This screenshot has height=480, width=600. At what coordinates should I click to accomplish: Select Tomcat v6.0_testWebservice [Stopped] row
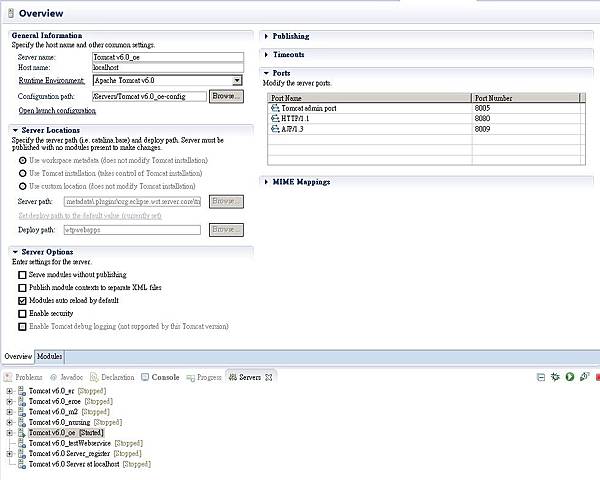pos(86,443)
